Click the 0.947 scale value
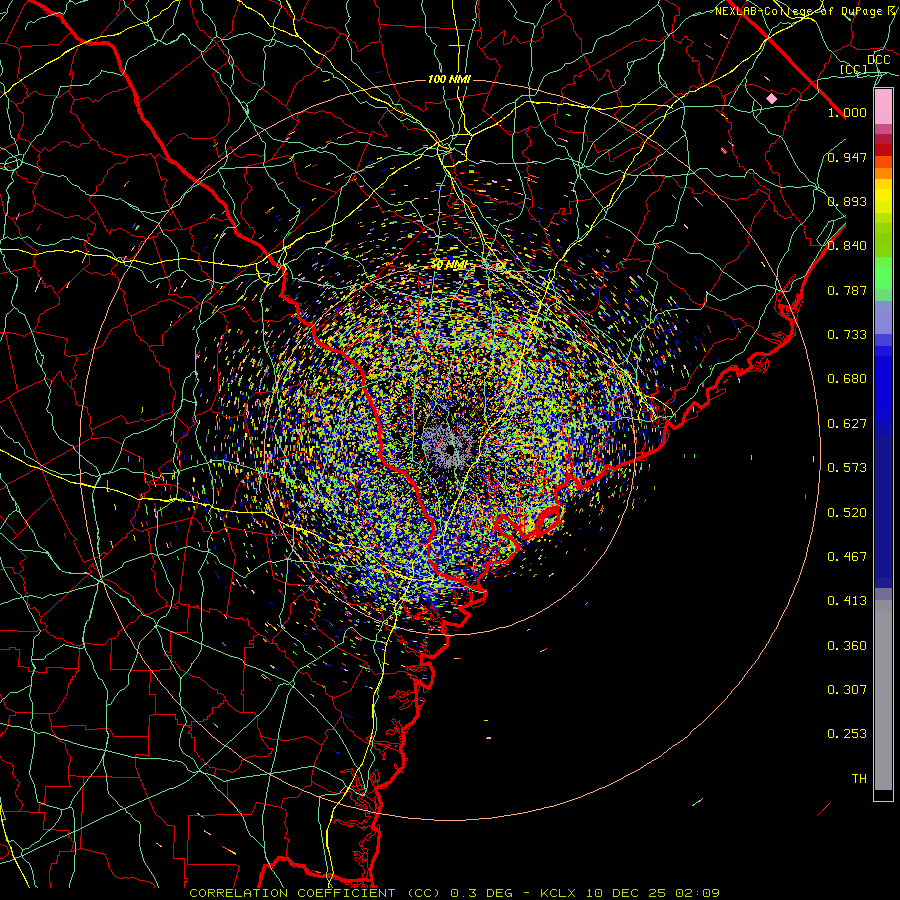The width and height of the screenshot is (900, 900). point(847,157)
